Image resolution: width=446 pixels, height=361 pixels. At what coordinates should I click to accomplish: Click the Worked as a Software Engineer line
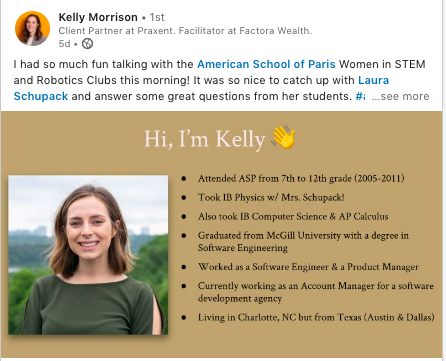[x=308, y=267]
